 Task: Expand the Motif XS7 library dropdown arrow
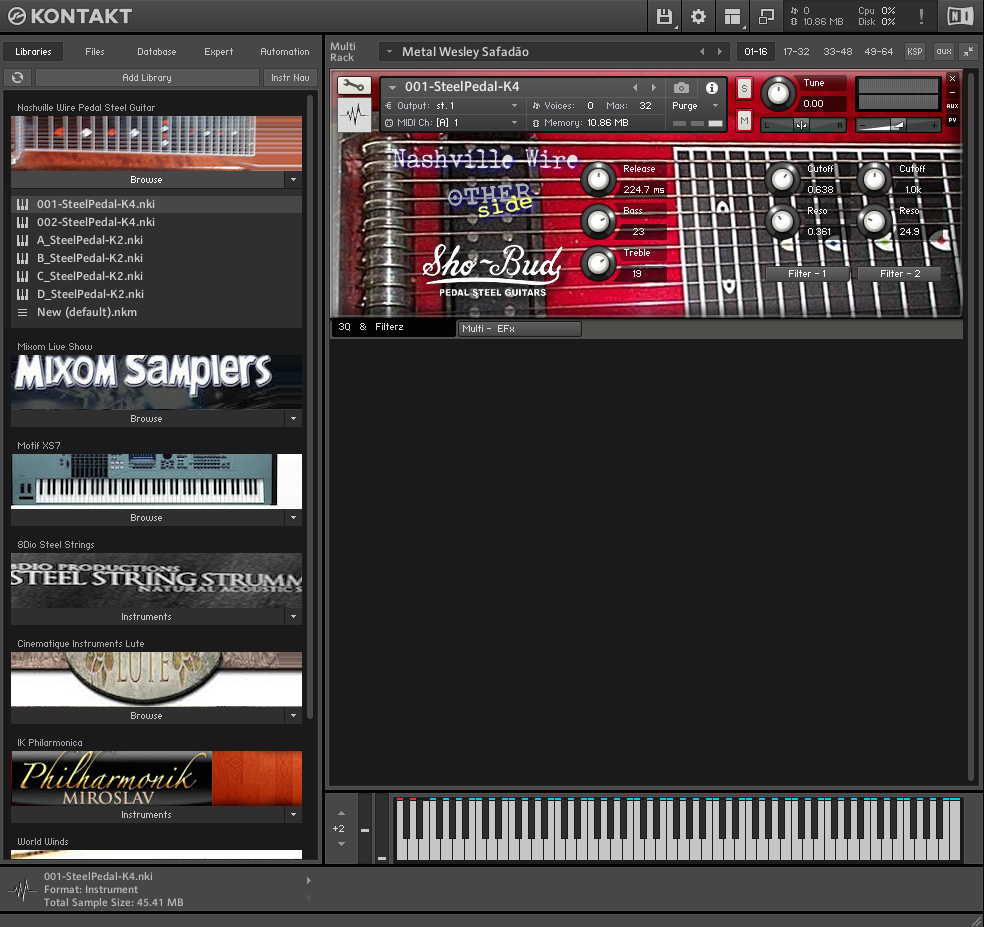pyautogui.click(x=293, y=518)
